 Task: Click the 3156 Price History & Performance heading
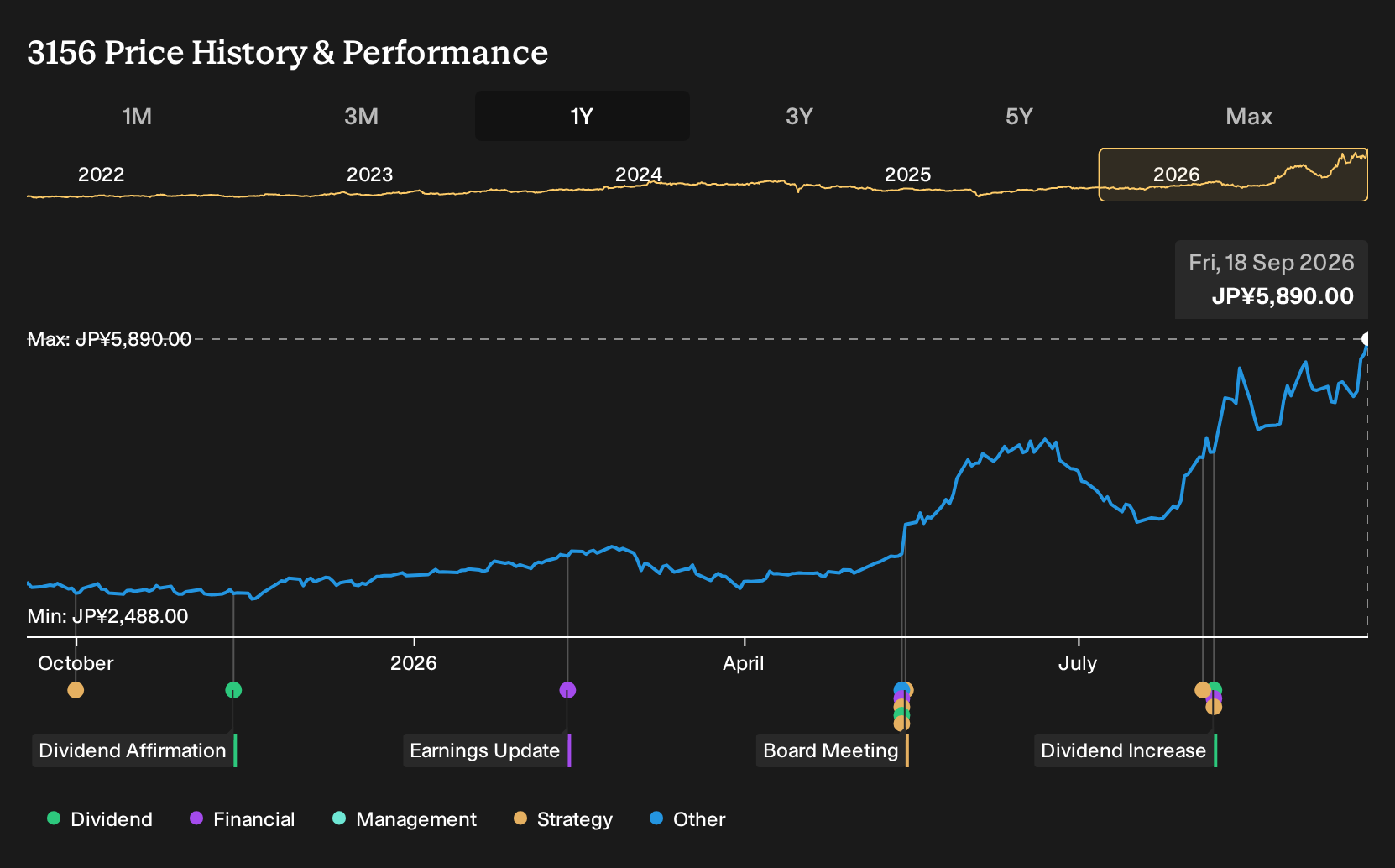coord(288,52)
